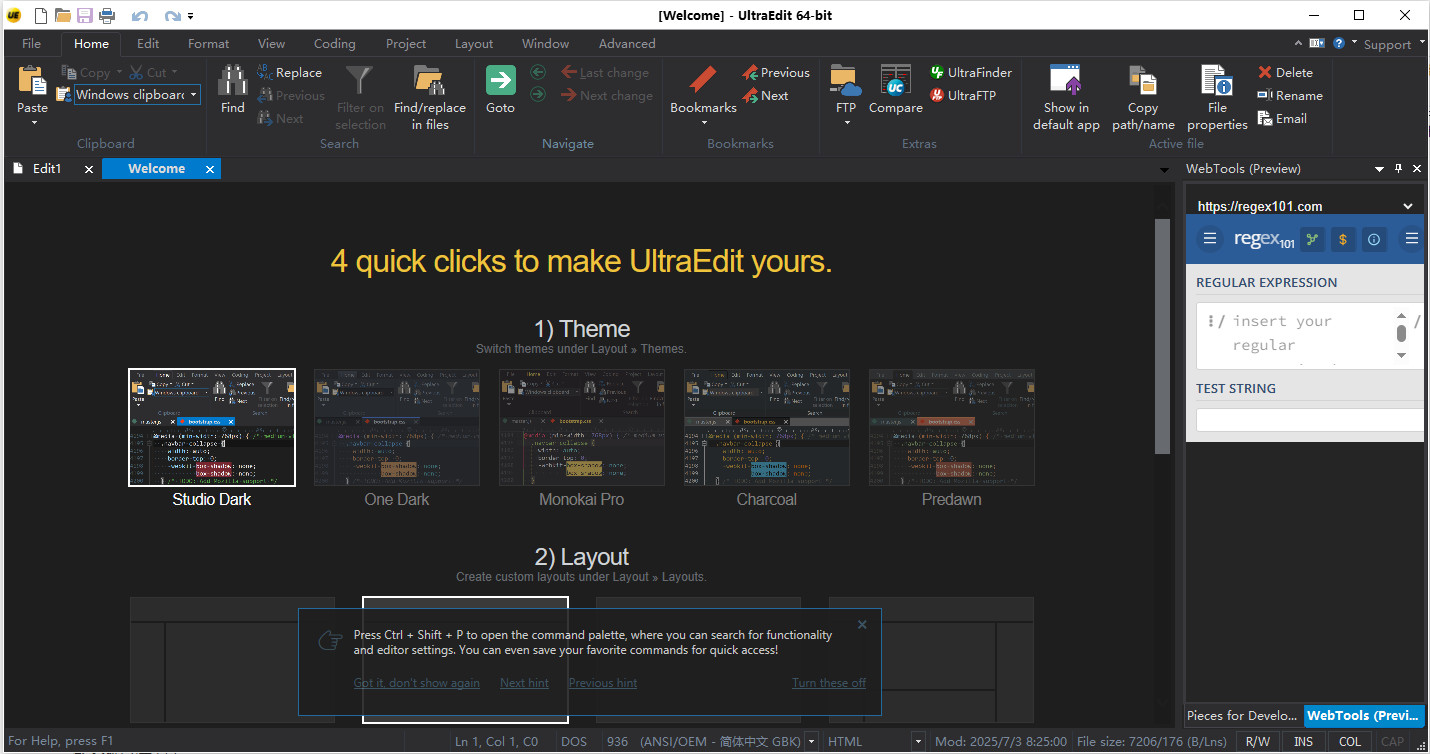Toggle INS insert mode in the status bar
1430x754 pixels.
tap(1303, 740)
